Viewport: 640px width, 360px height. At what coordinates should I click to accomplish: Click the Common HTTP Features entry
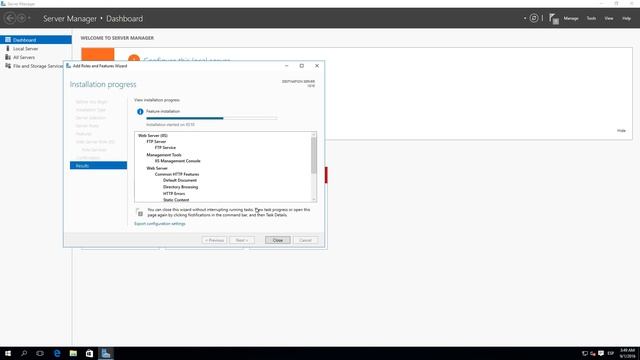pos(177,174)
